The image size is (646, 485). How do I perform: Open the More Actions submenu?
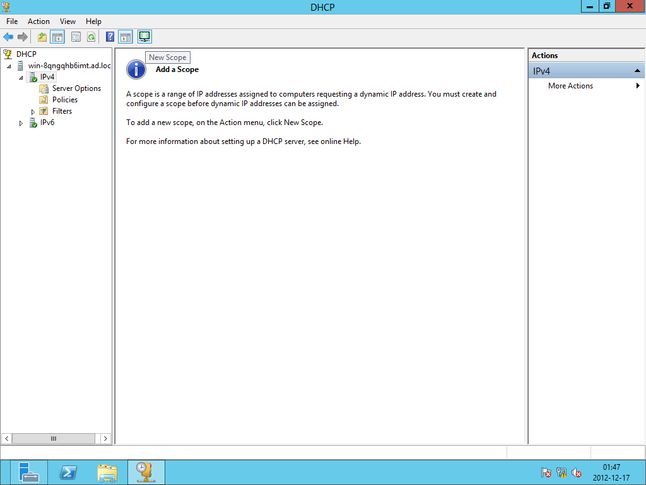tap(637, 86)
